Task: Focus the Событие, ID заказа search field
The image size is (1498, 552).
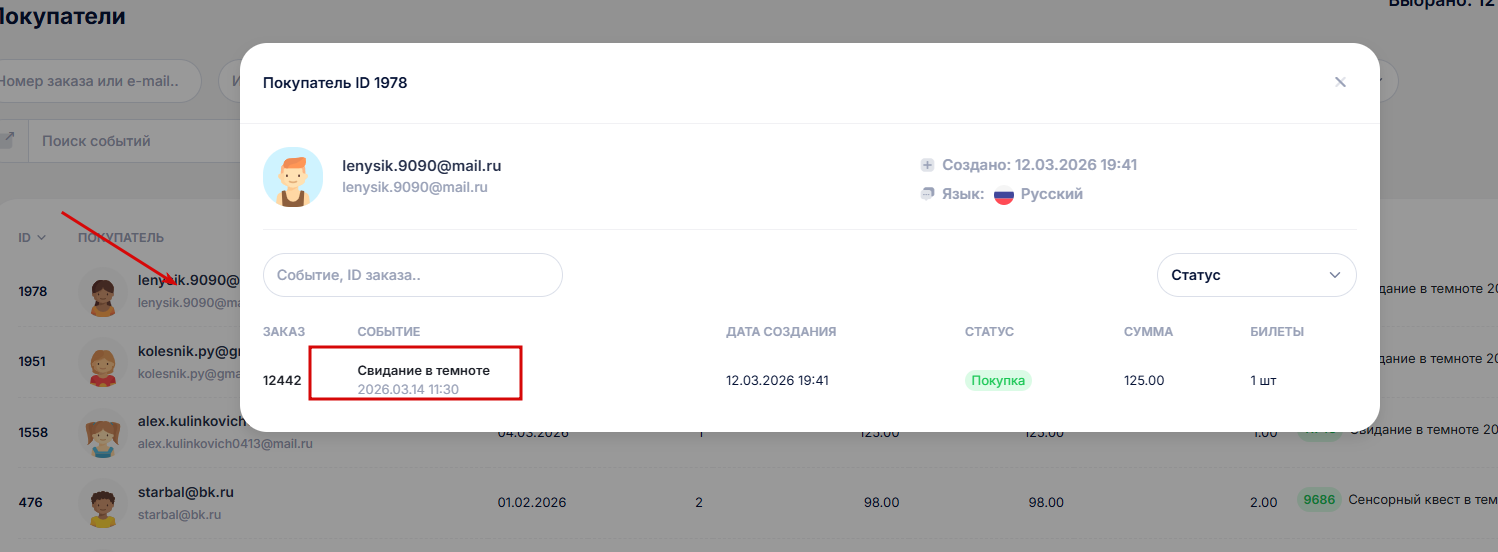Action: (412, 275)
